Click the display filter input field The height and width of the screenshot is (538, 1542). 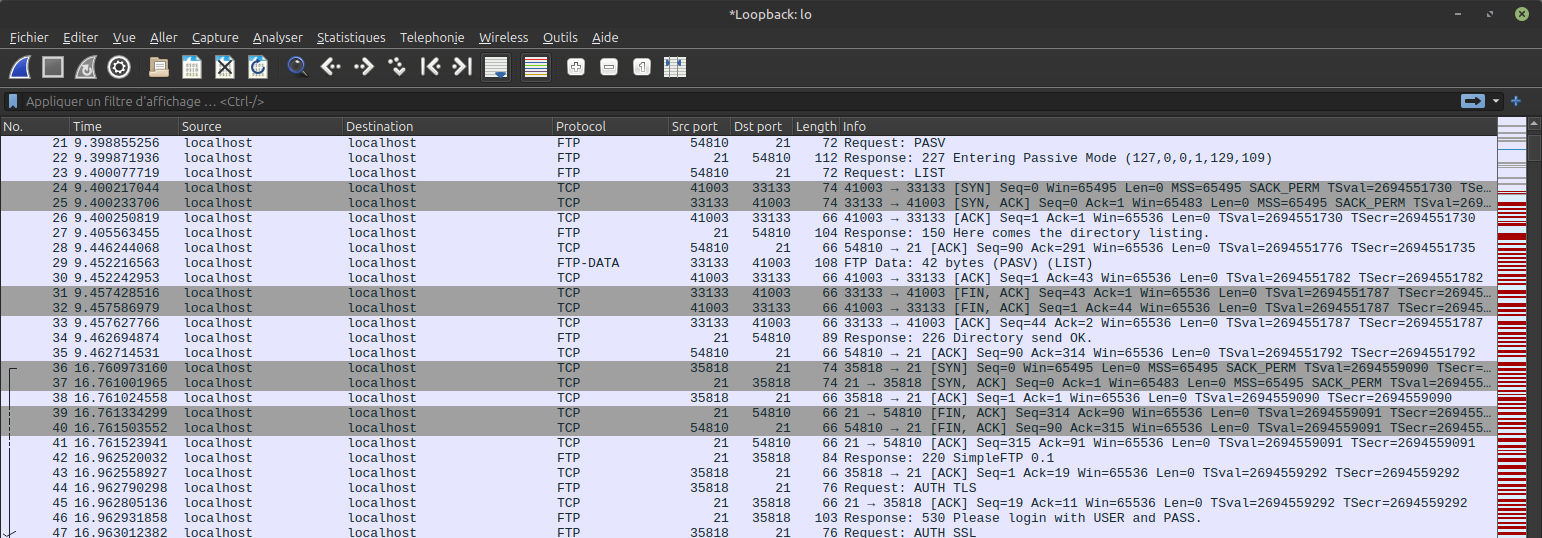700,101
